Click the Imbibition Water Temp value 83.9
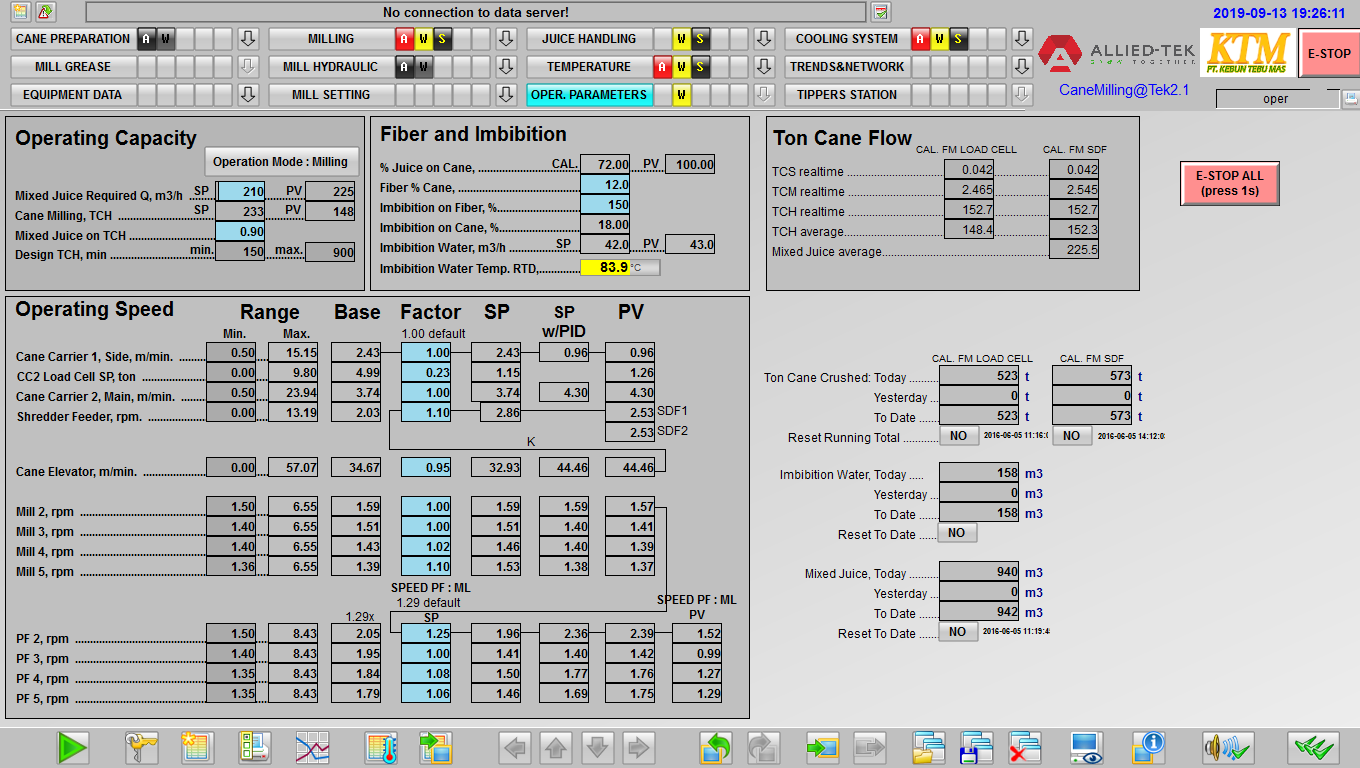 (605, 267)
